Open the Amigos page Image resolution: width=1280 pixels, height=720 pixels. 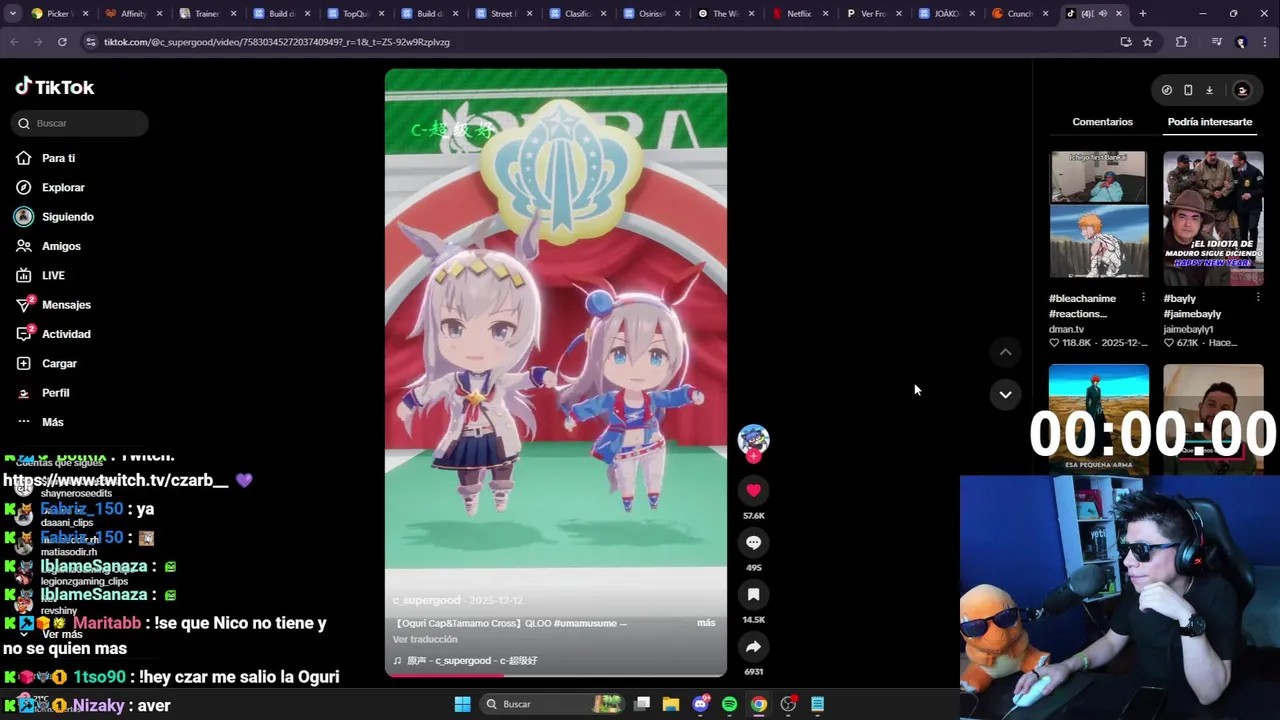point(61,246)
